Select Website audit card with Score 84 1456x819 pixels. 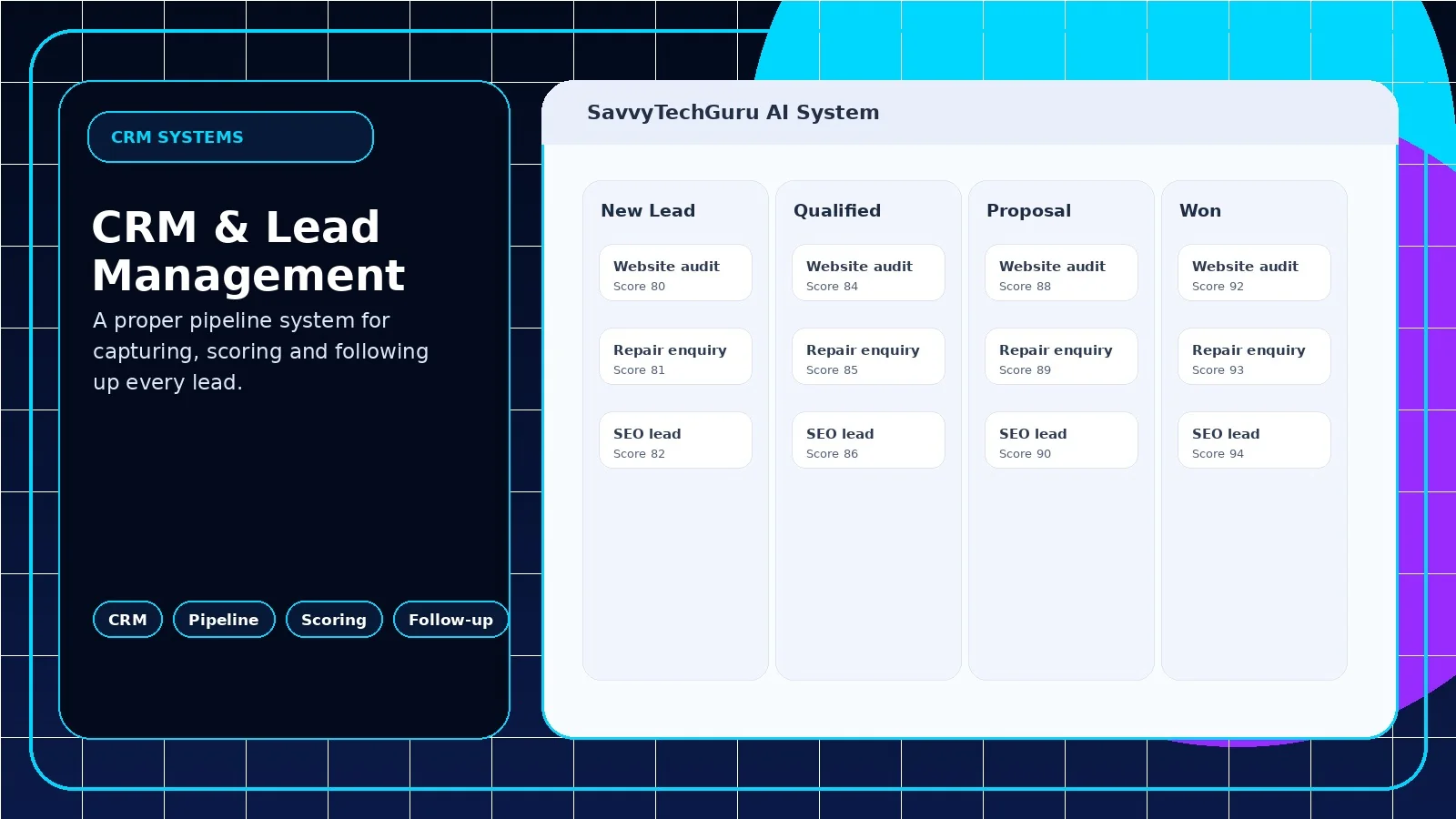[868, 272]
